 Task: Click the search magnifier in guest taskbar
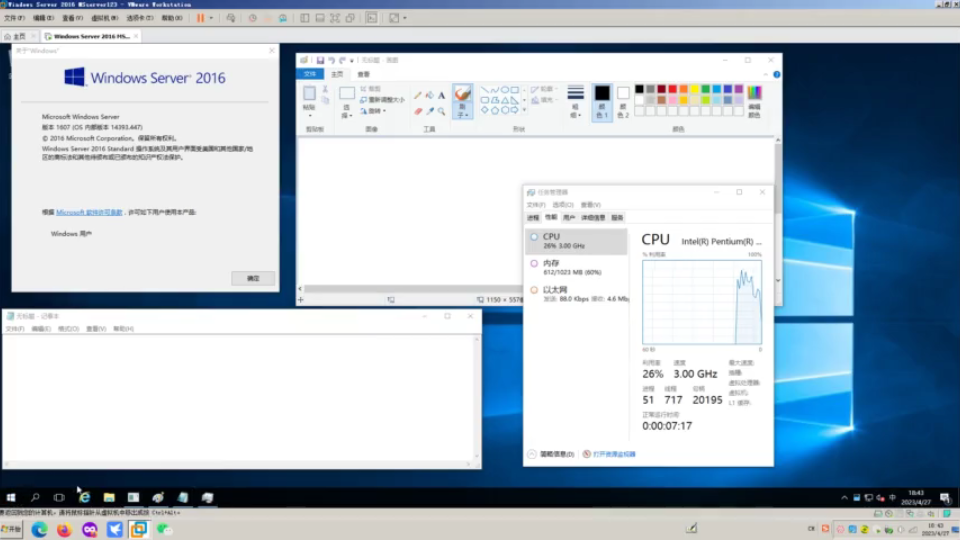35,497
